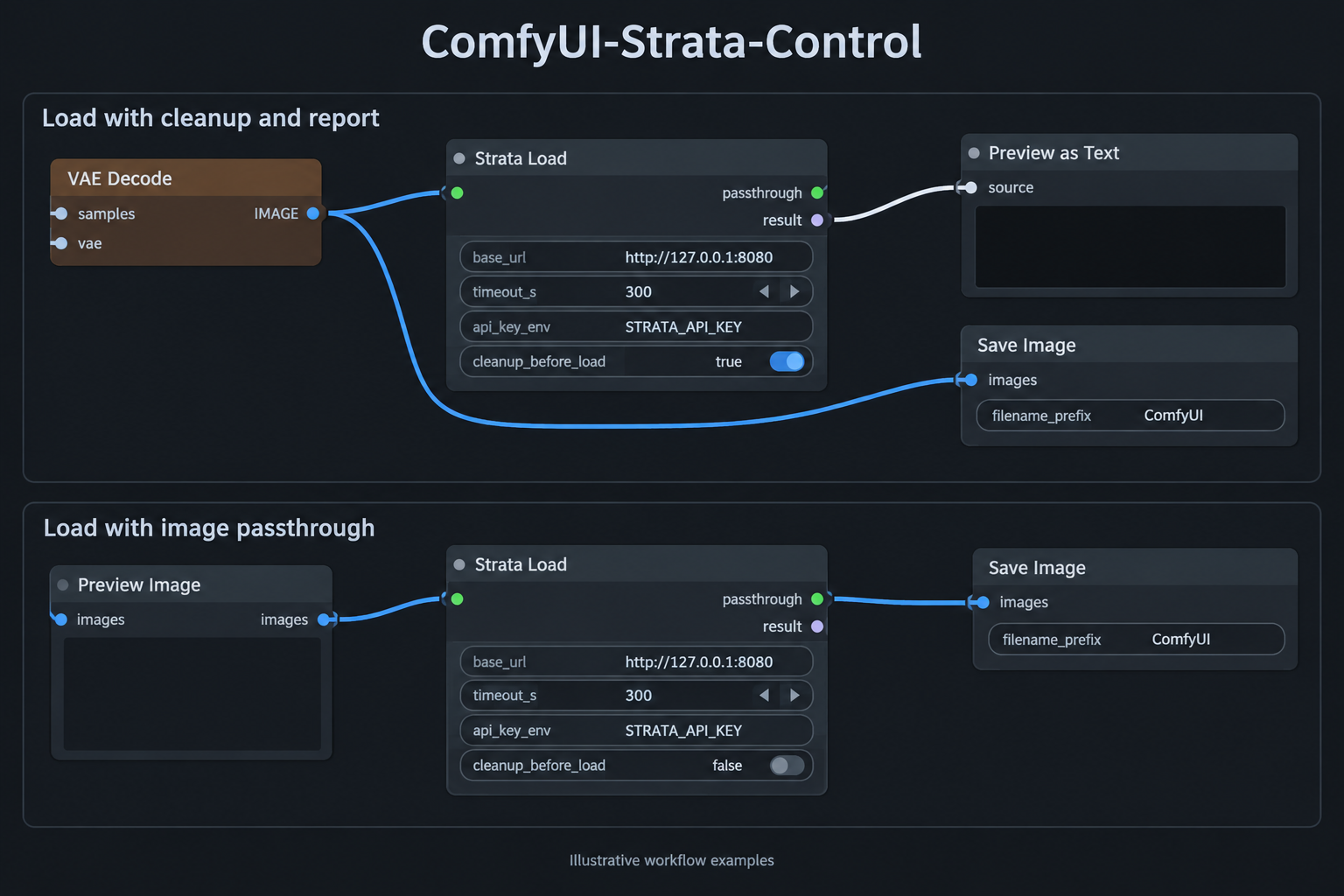Click bottom Strata Load passthrough output socket
Viewport: 1344px width, 896px height.
[817, 599]
